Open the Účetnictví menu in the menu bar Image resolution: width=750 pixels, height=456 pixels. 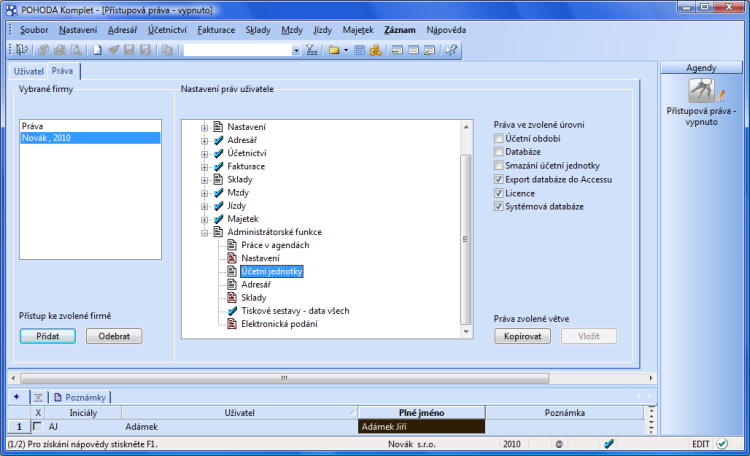coord(167,30)
